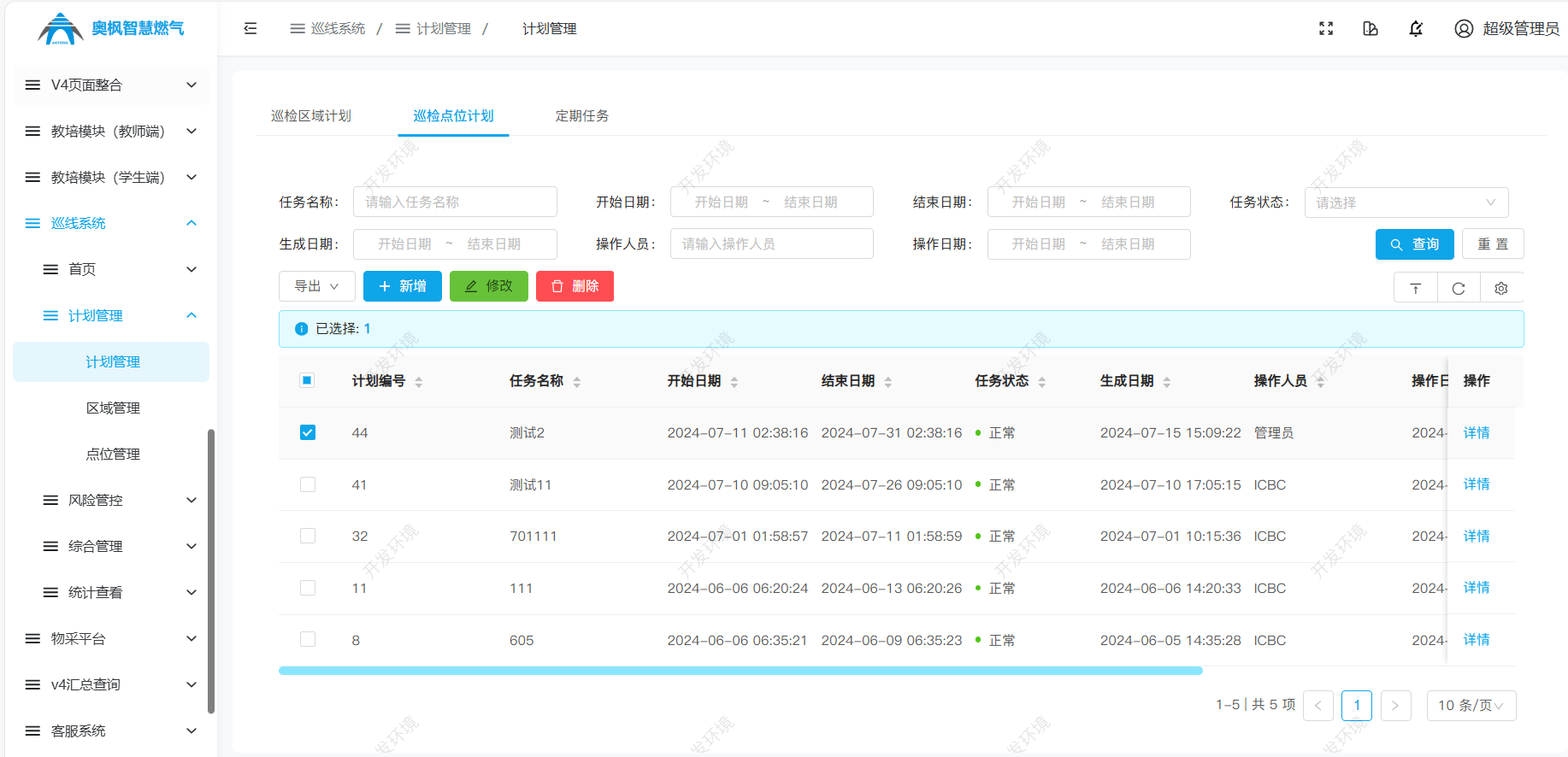Click the 任务名称 input field
The width and height of the screenshot is (1568, 757).
(x=455, y=202)
